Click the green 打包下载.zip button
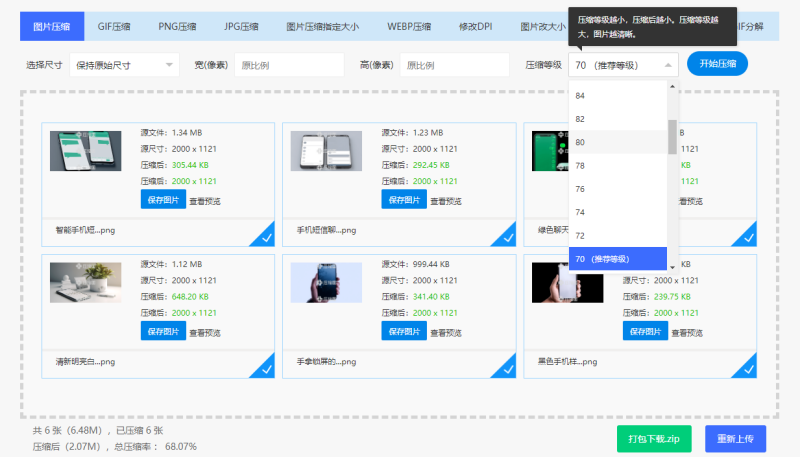 coord(654,439)
